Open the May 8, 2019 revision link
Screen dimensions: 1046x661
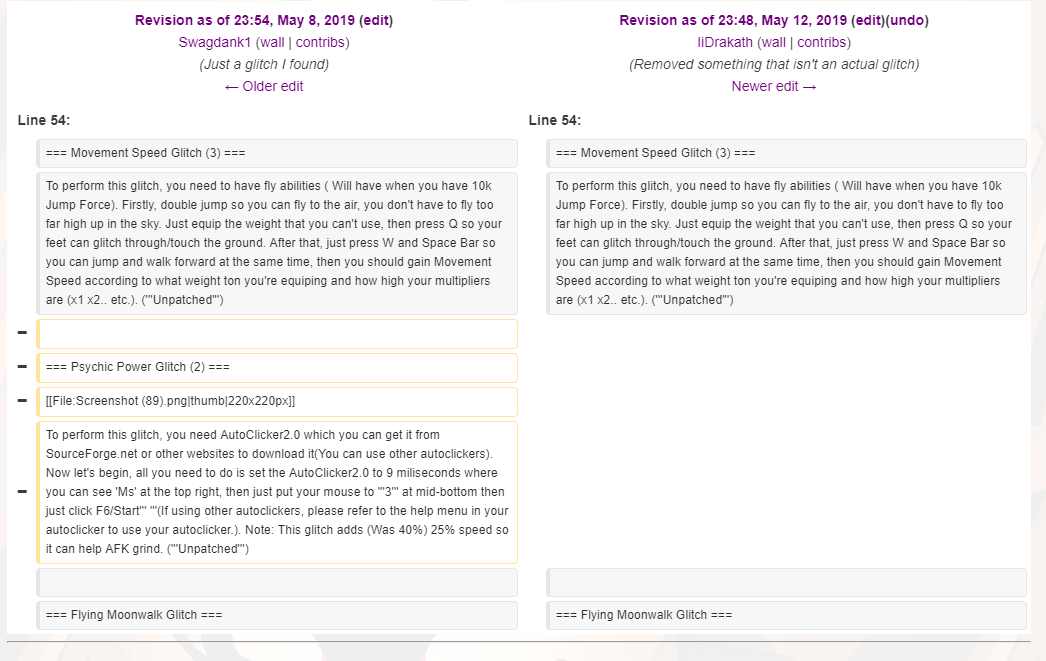(244, 20)
